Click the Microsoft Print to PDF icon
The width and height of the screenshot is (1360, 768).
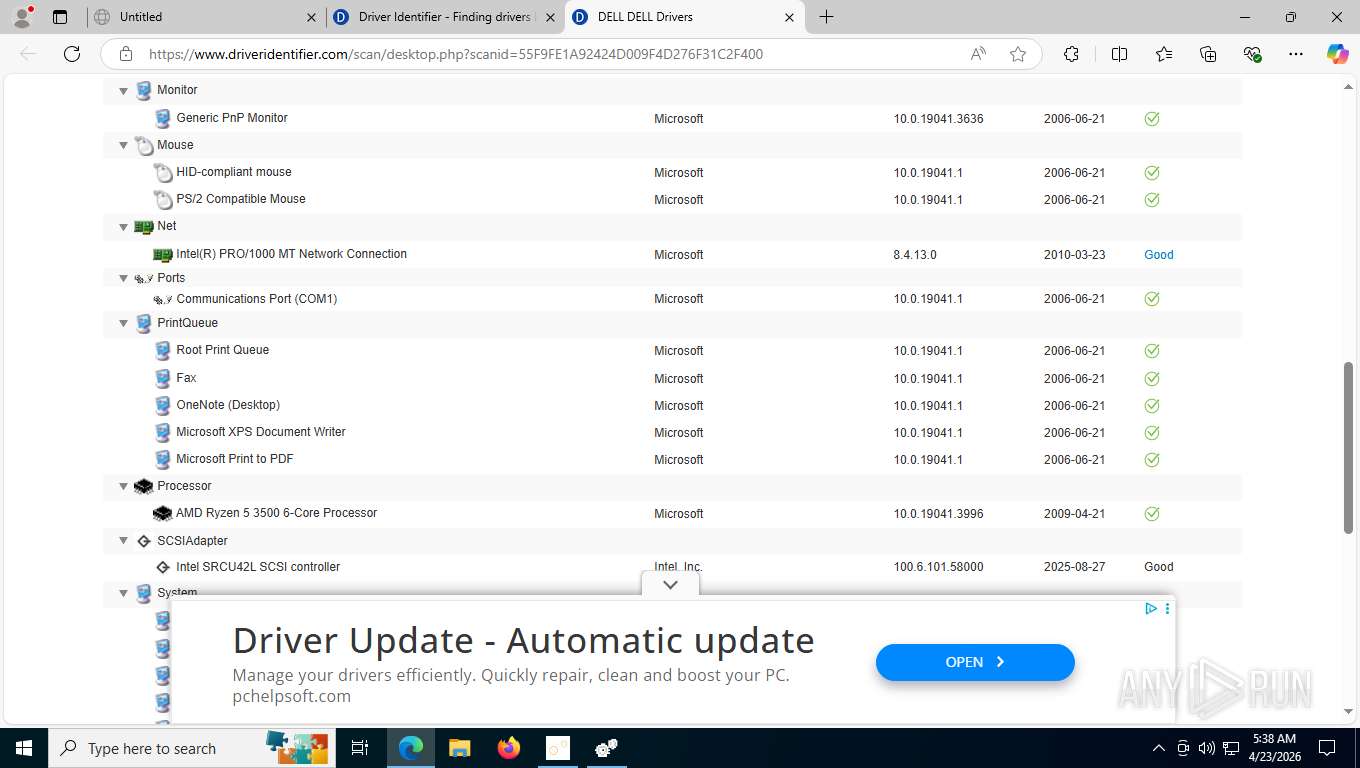tap(163, 459)
